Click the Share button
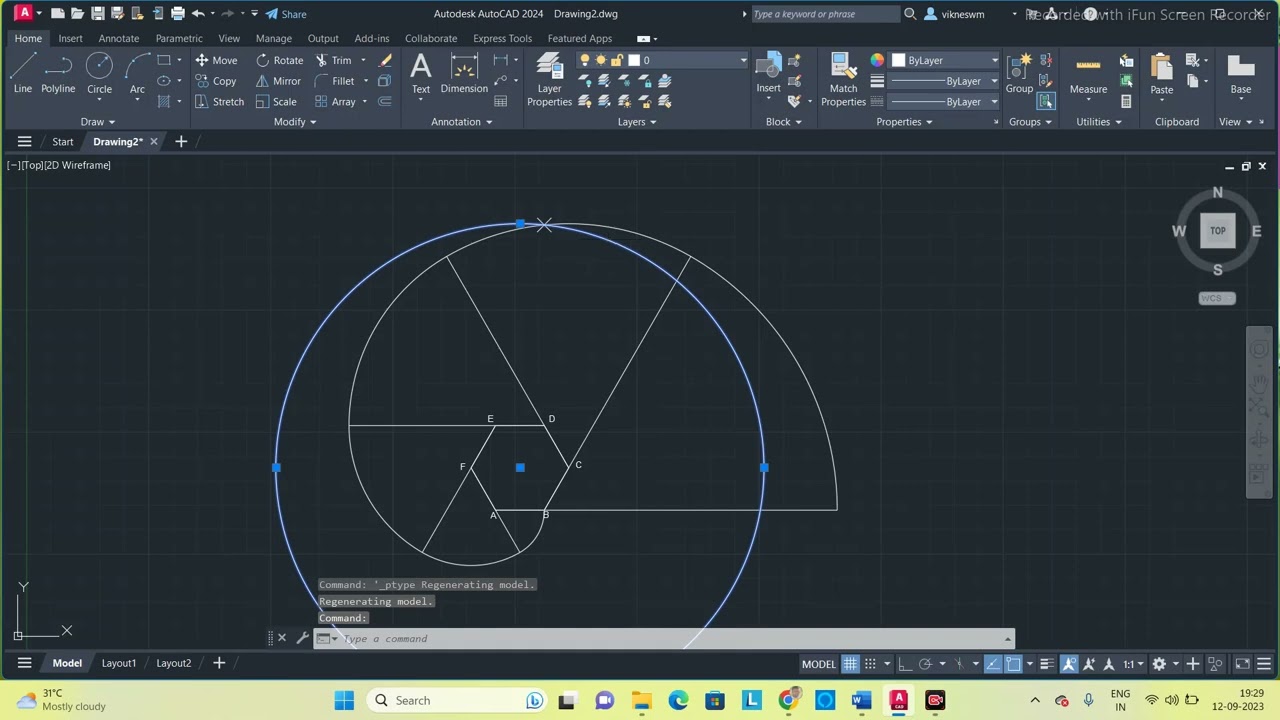 (x=286, y=14)
